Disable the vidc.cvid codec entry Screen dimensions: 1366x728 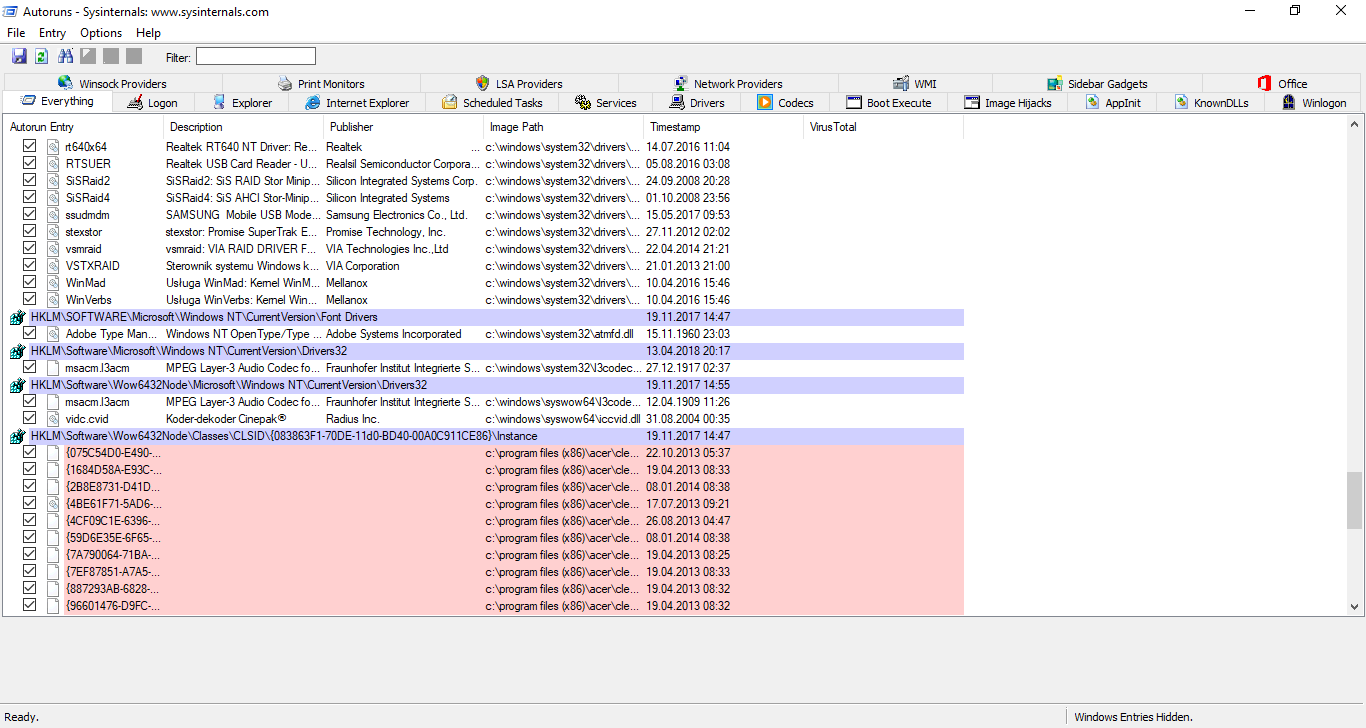coord(29,419)
